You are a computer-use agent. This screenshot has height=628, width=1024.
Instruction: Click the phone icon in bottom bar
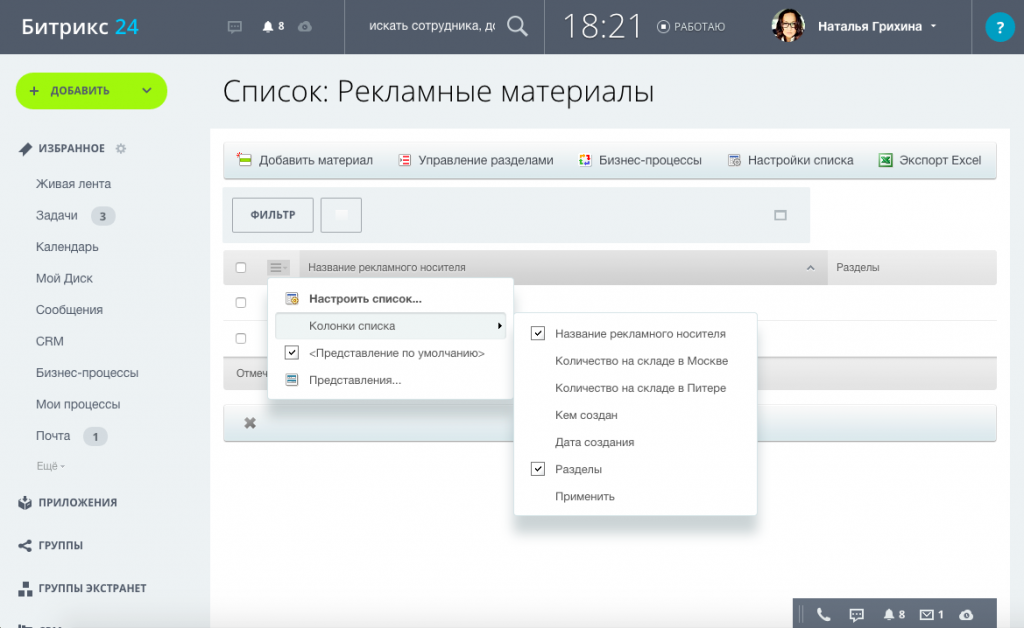pos(823,614)
